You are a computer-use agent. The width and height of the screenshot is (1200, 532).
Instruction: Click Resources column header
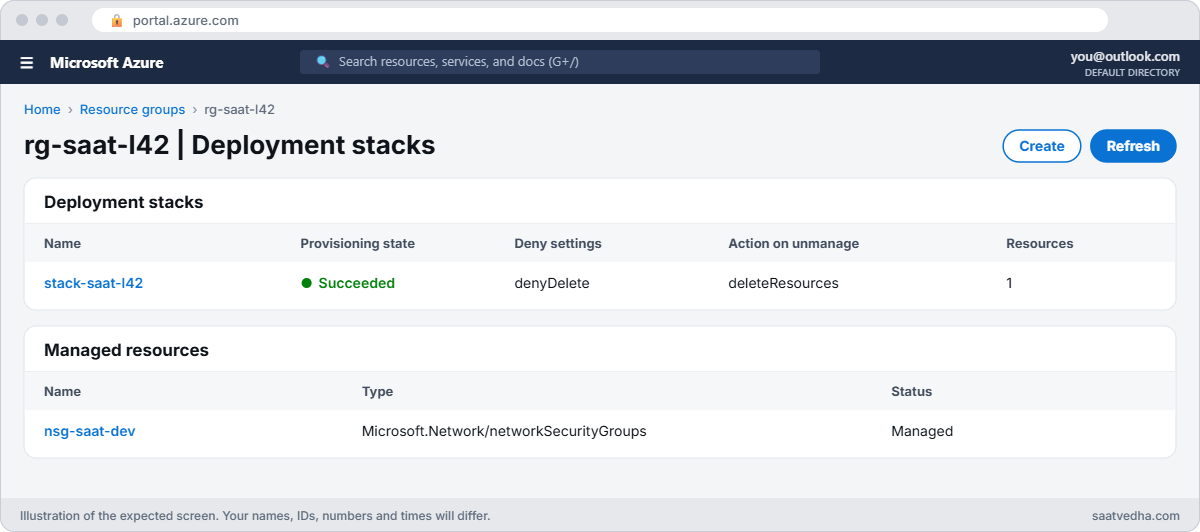click(x=1039, y=243)
